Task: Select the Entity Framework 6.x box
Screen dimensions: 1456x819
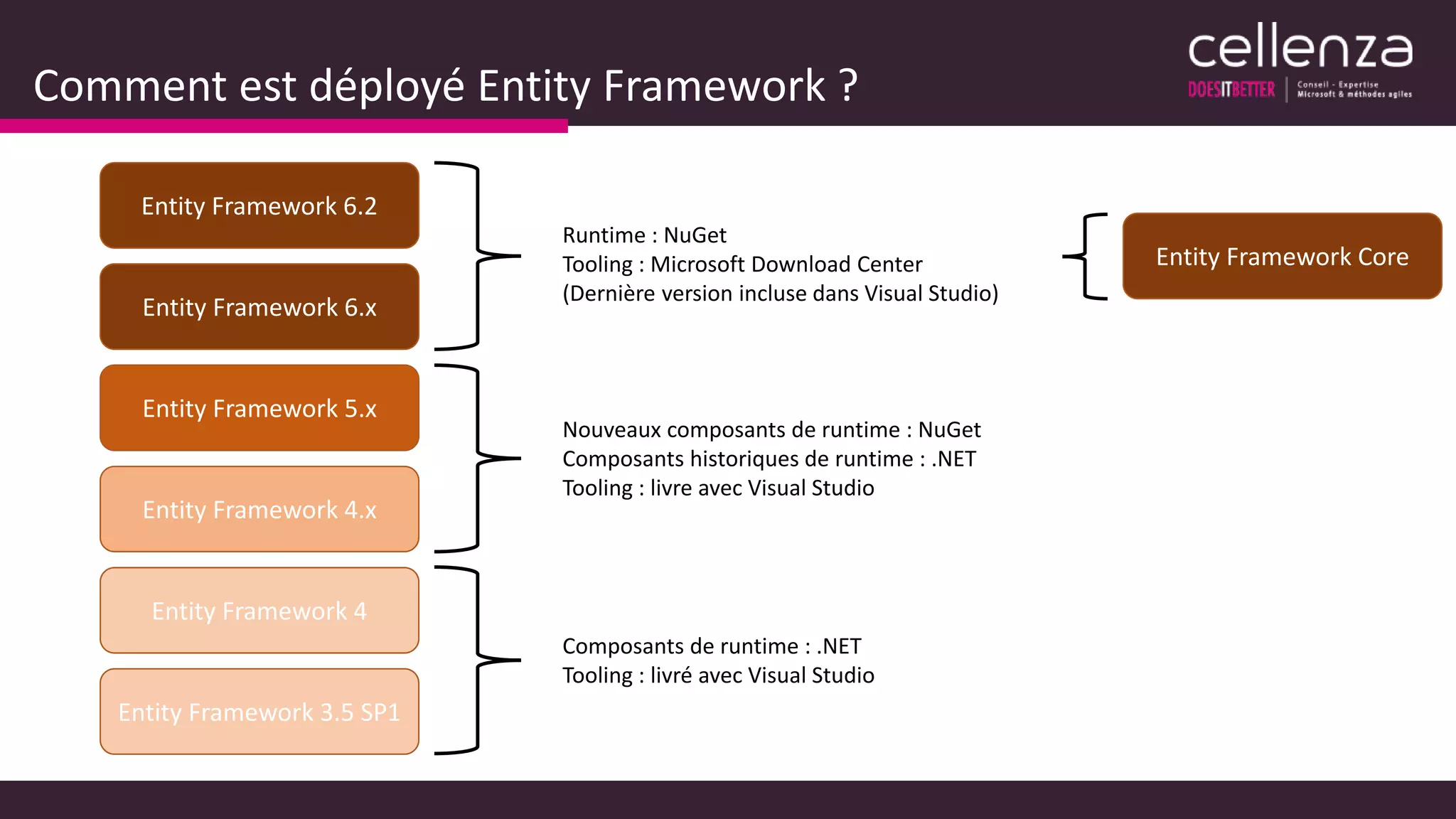Action: 259,307
